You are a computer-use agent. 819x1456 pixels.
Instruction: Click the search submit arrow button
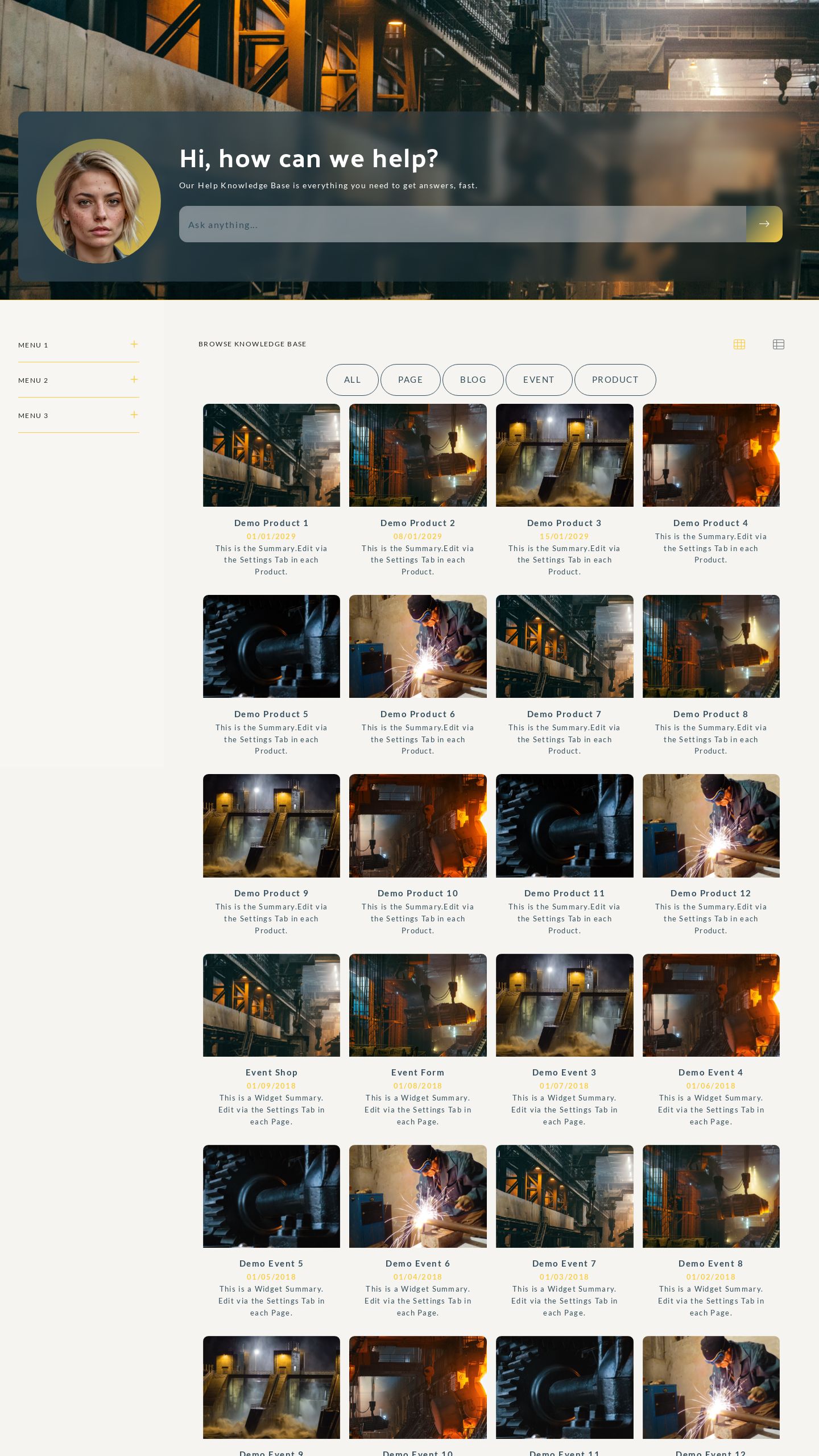click(x=764, y=224)
